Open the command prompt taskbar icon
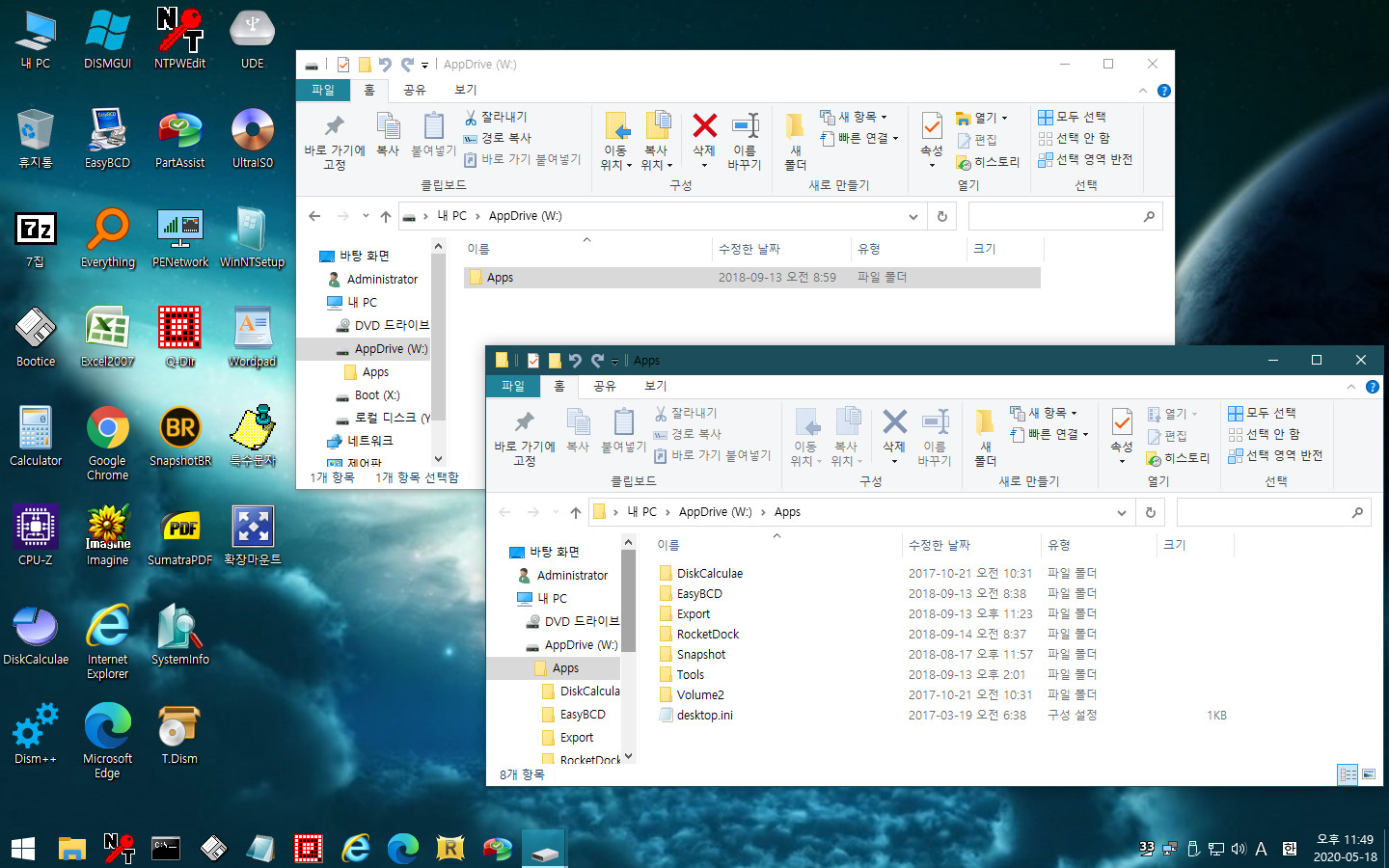1389x868 pixels. click(x=166, y=848)
